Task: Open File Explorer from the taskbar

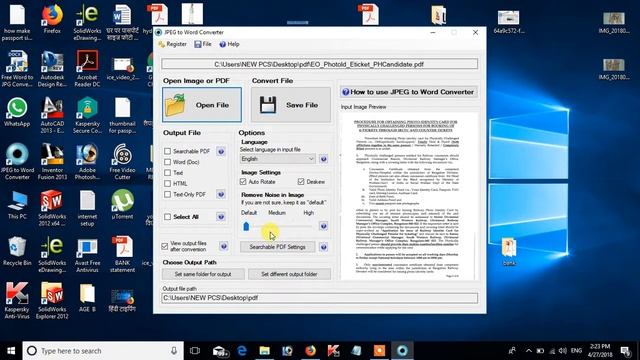Action: tap(264, 351)
